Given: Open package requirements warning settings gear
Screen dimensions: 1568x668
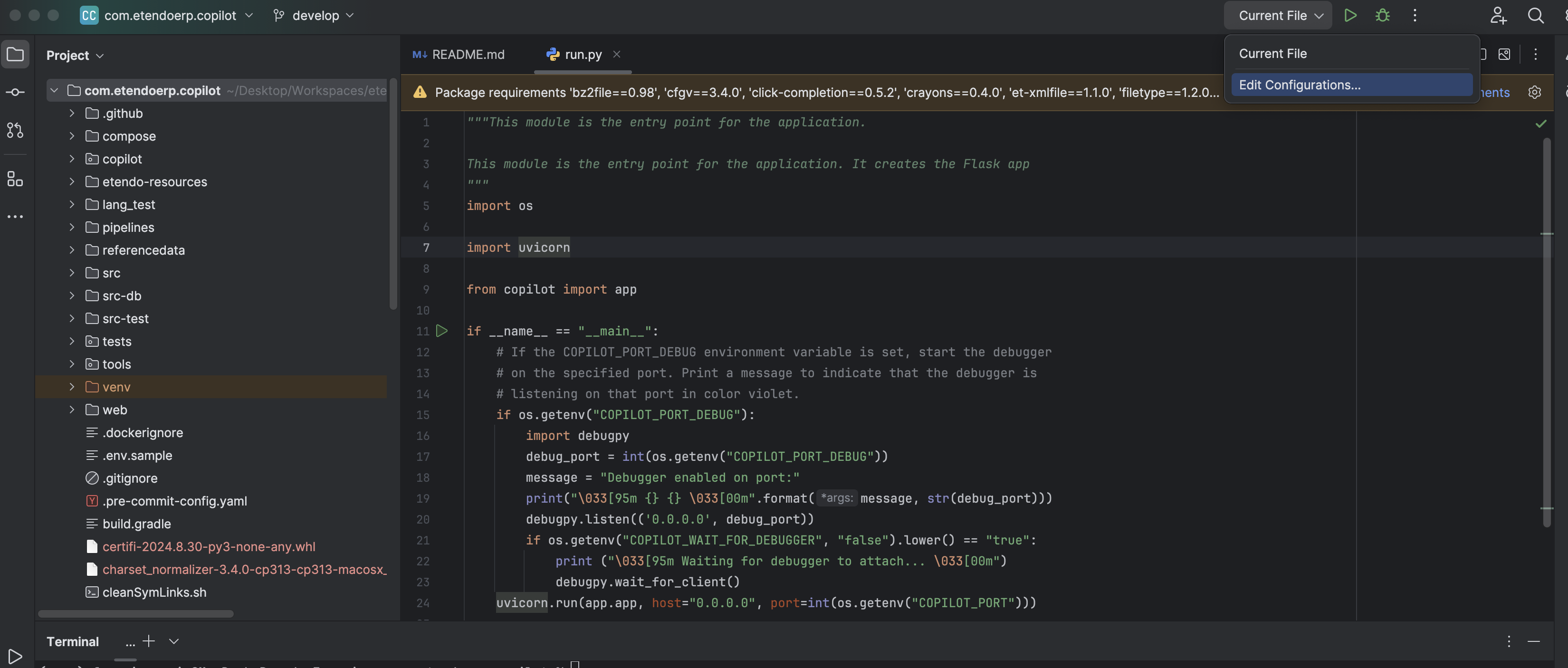Looking at the screenshot, I should 1535,93.
